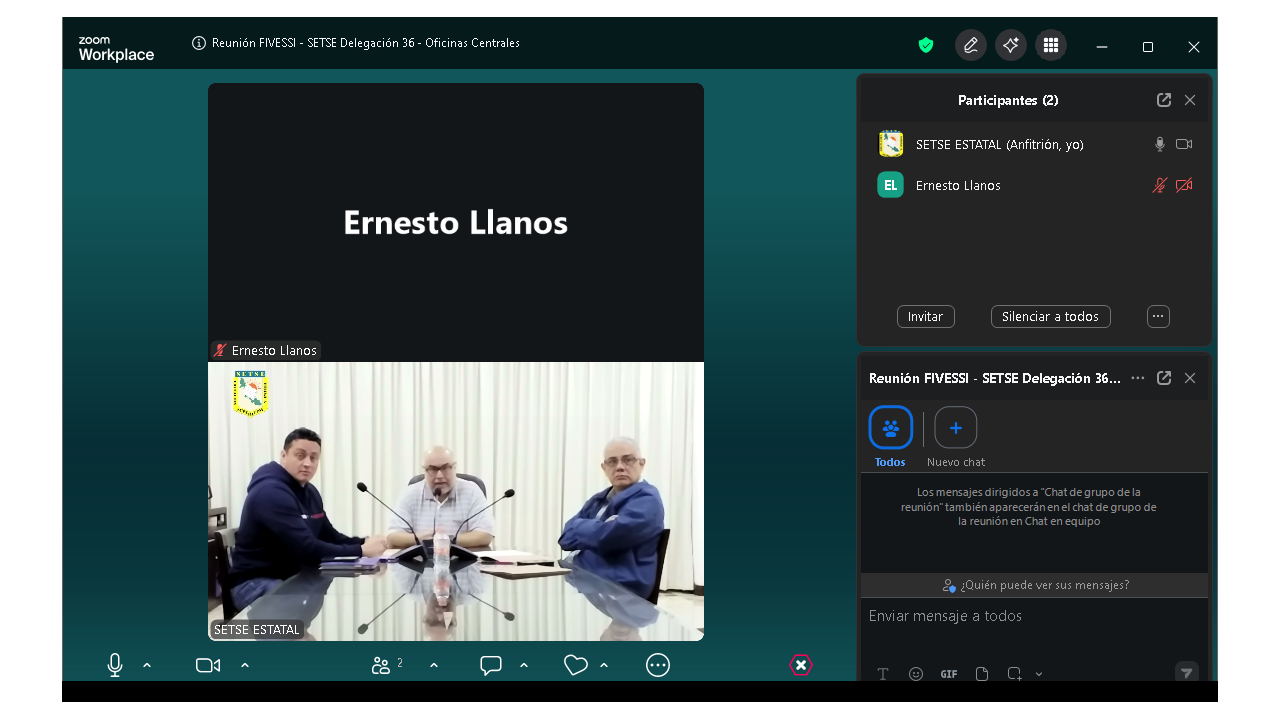The image size is (1280, 720).
Task: Pop out the Participantes panel
Action: 1164,100
